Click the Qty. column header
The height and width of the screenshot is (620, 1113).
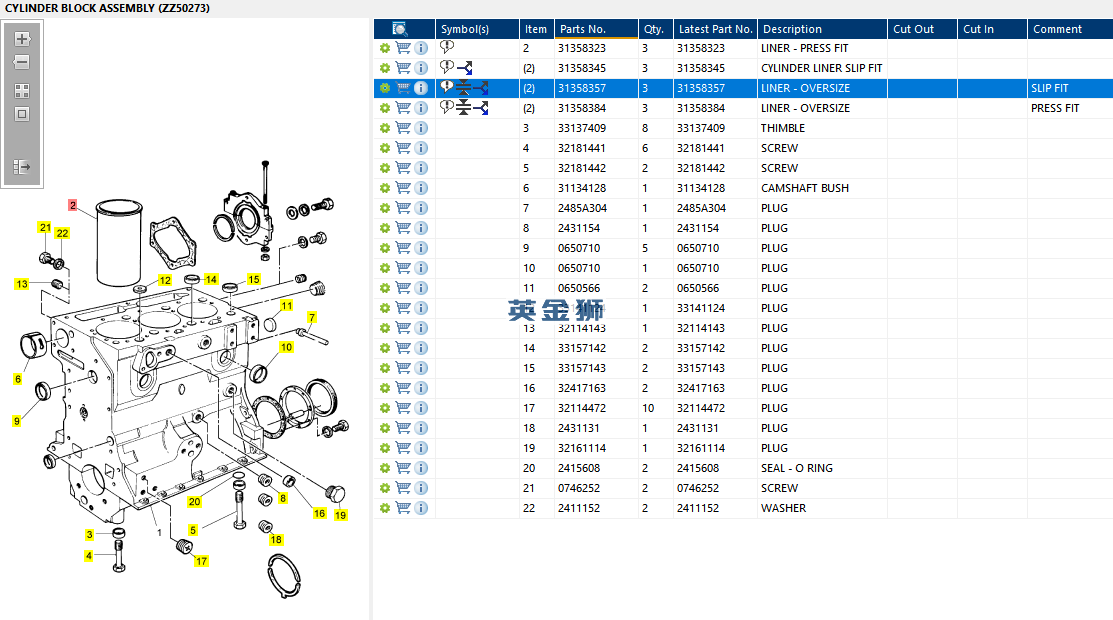pyautogui.click(x=654, y=29)
